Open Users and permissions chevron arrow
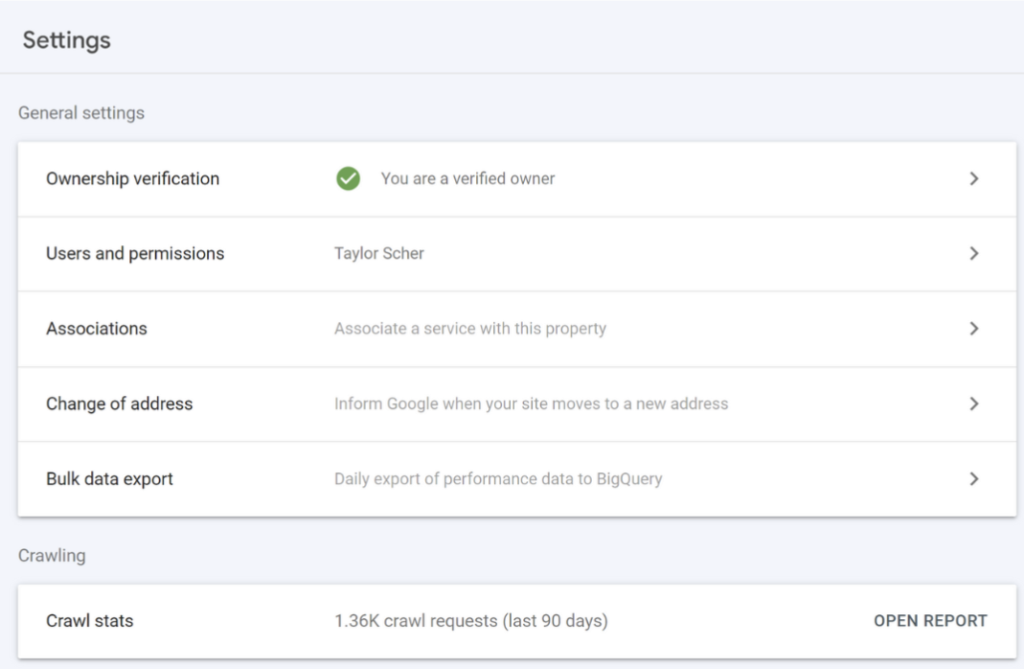 coord(974,253)
